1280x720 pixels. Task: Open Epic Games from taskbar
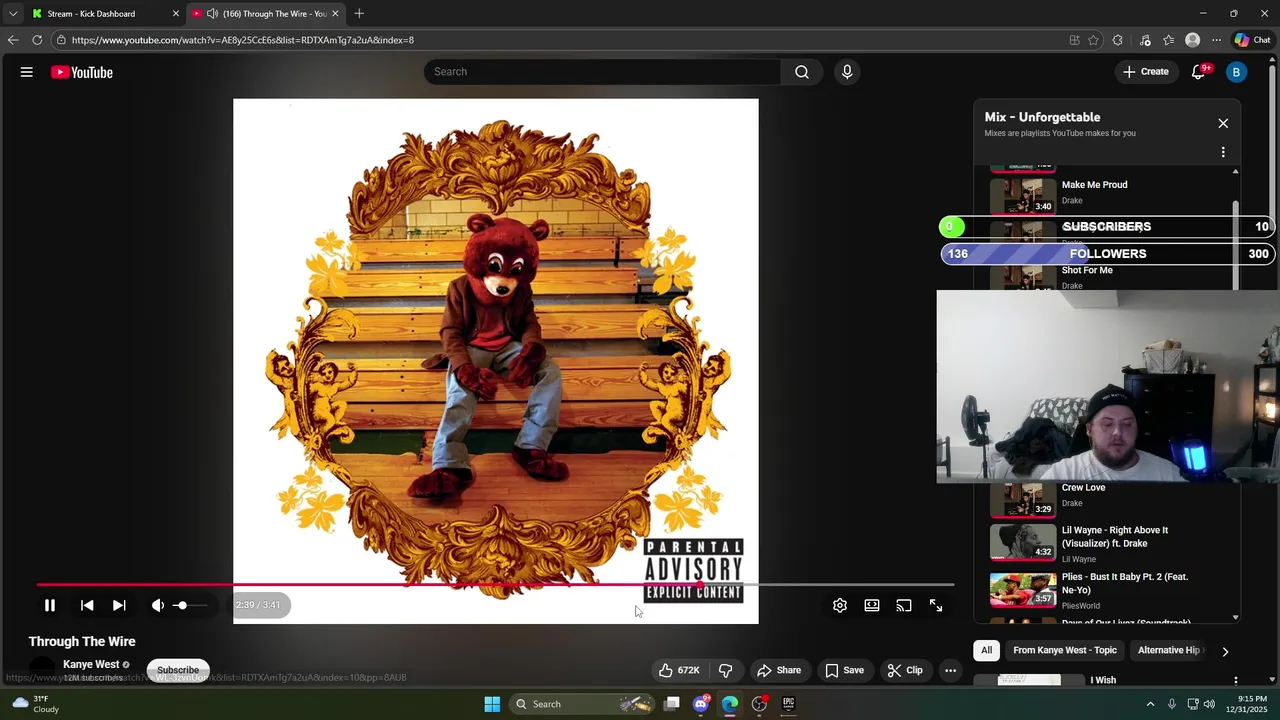[x=788, y=704]
